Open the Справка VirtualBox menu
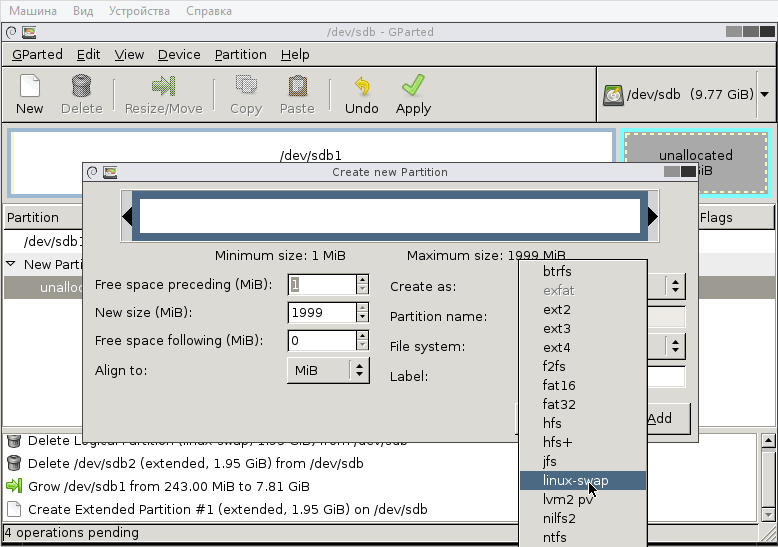778x547 pixels. tap(209, 11)
